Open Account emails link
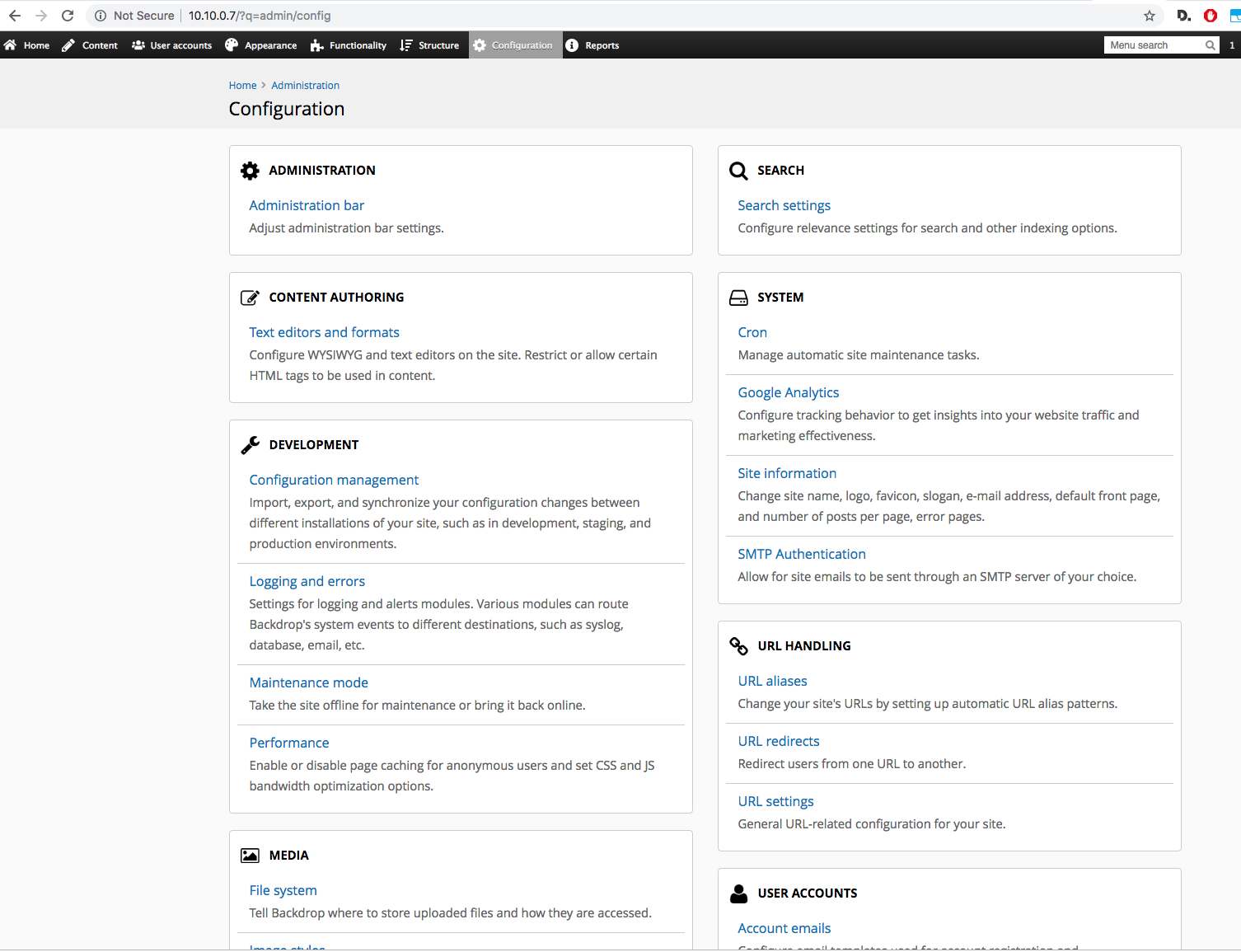1241x952 pixels. (784, 928)
